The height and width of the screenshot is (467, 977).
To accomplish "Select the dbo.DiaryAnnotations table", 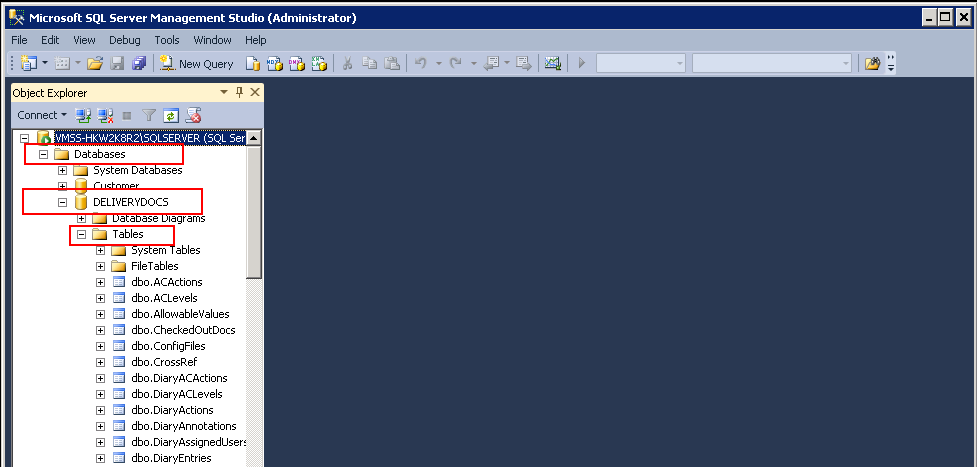I will (x=184, y=426).
